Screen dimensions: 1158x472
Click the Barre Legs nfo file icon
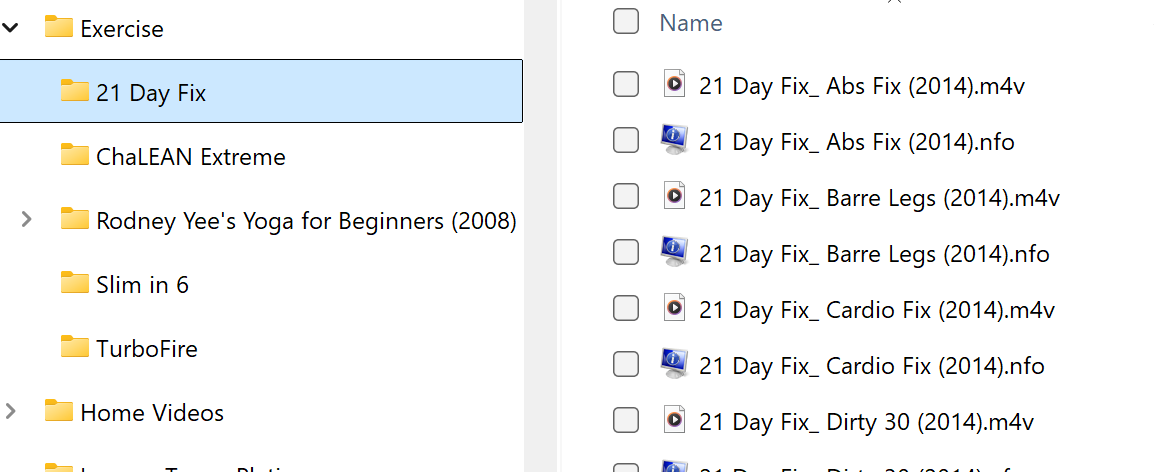pos(675,253)
